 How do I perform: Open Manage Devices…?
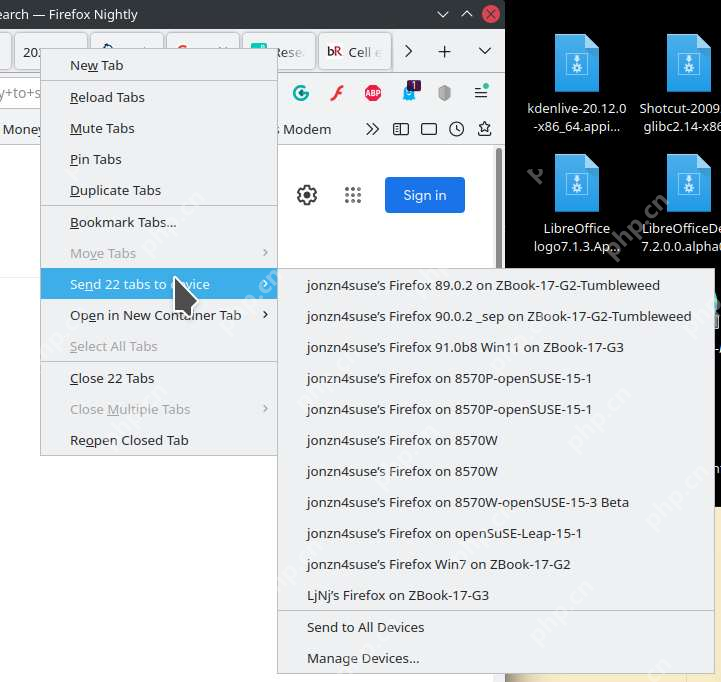(x=496, y=659)
